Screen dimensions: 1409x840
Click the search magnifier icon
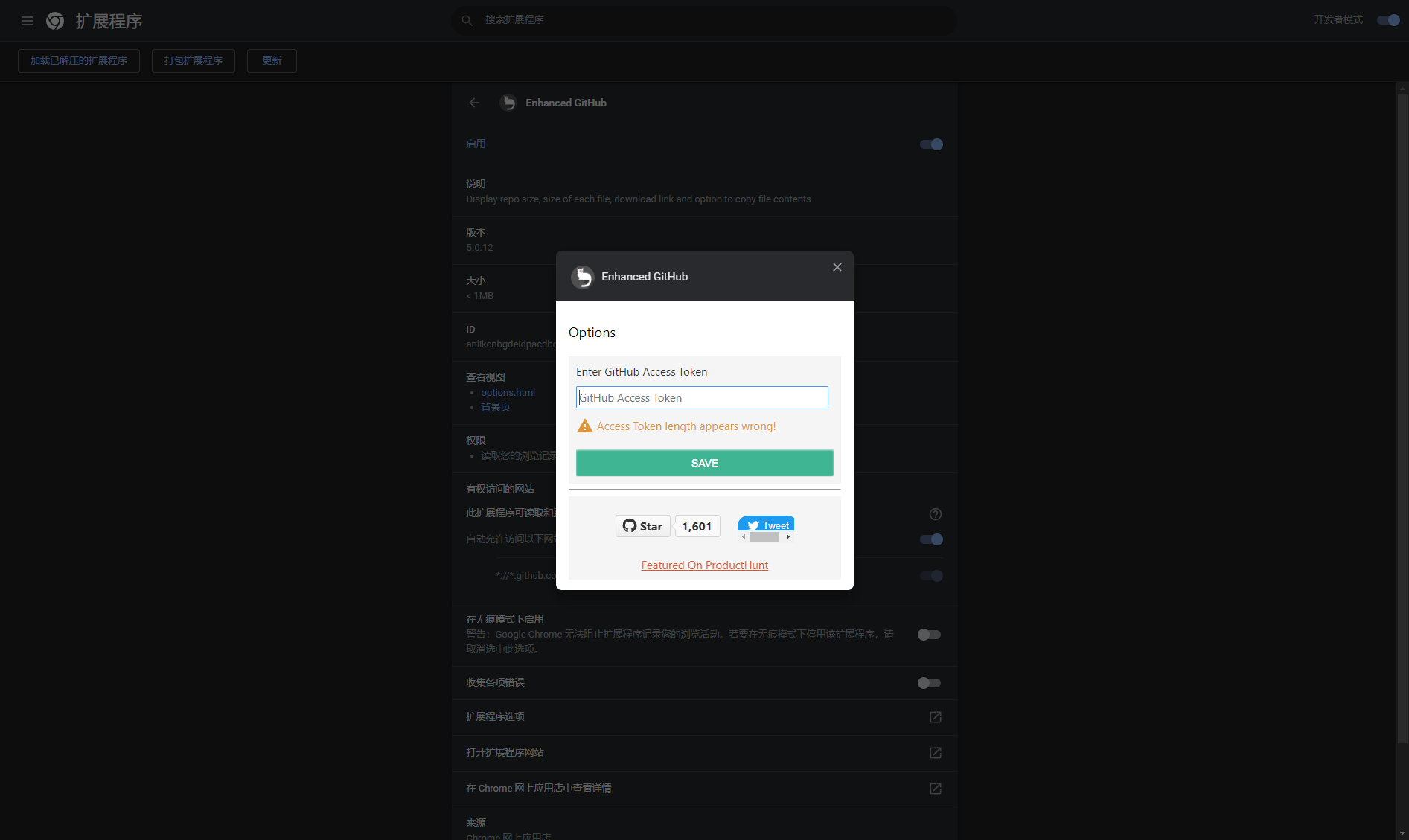point(467,20)
